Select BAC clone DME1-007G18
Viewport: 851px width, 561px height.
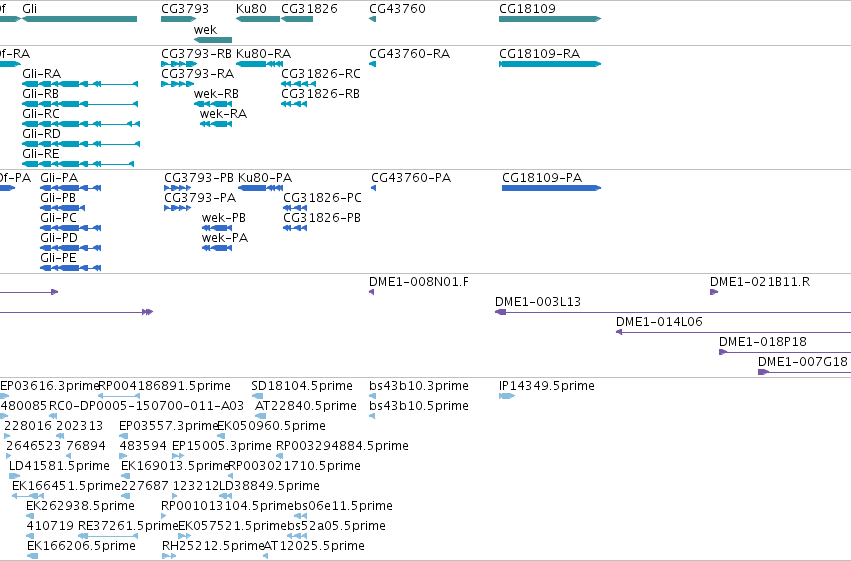(804, 372)
